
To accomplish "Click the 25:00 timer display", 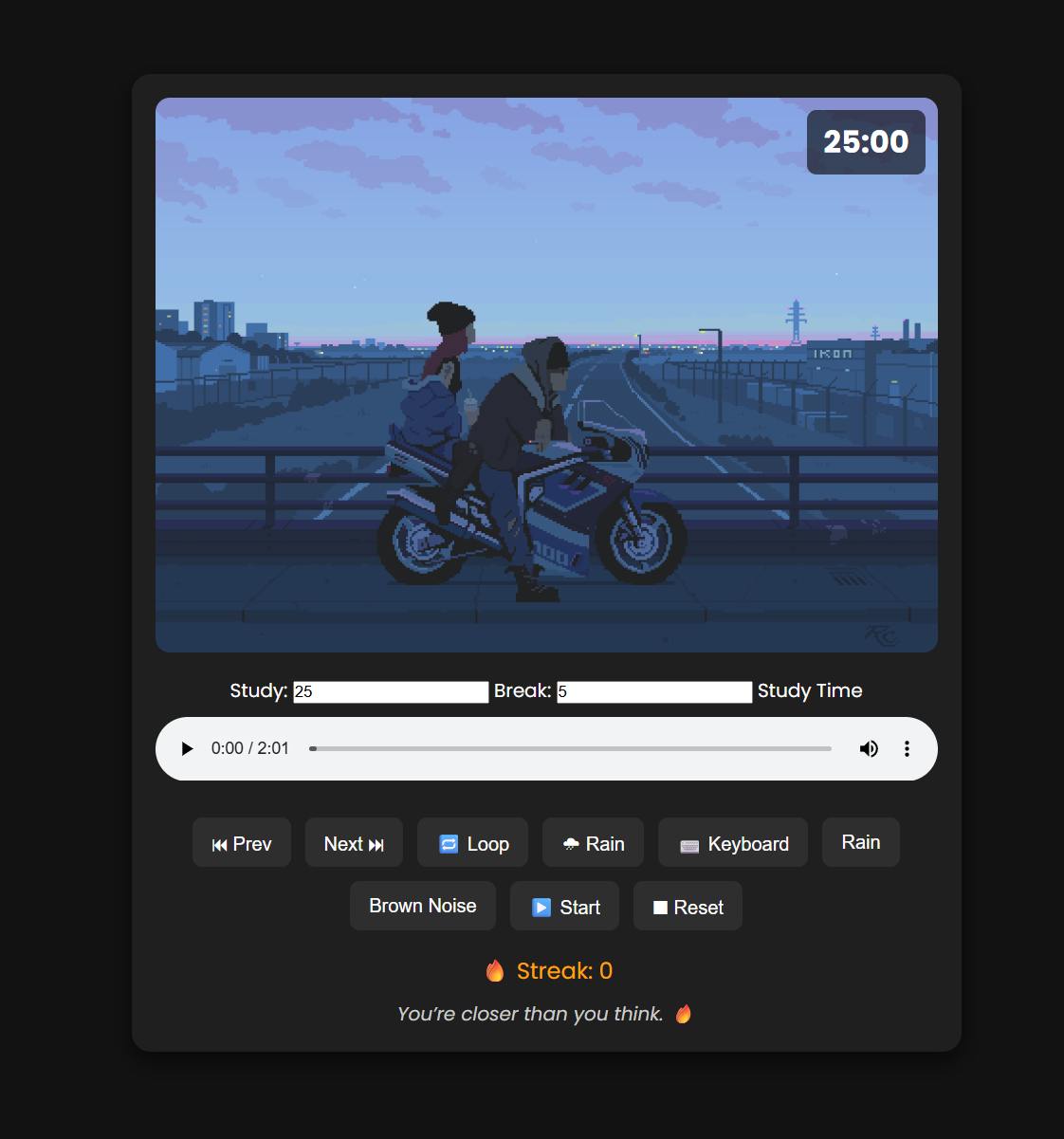I will 866,142.
